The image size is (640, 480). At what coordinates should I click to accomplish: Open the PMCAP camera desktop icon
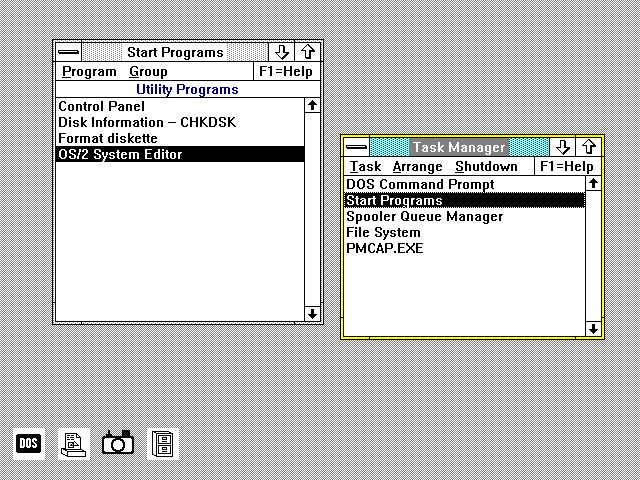(118, 442)
